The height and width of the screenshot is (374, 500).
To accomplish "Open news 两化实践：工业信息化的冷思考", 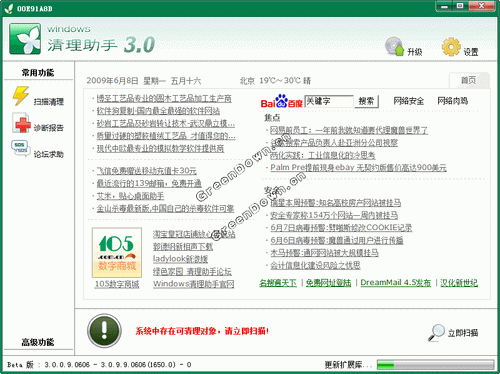I will click(x=323, y=155).
